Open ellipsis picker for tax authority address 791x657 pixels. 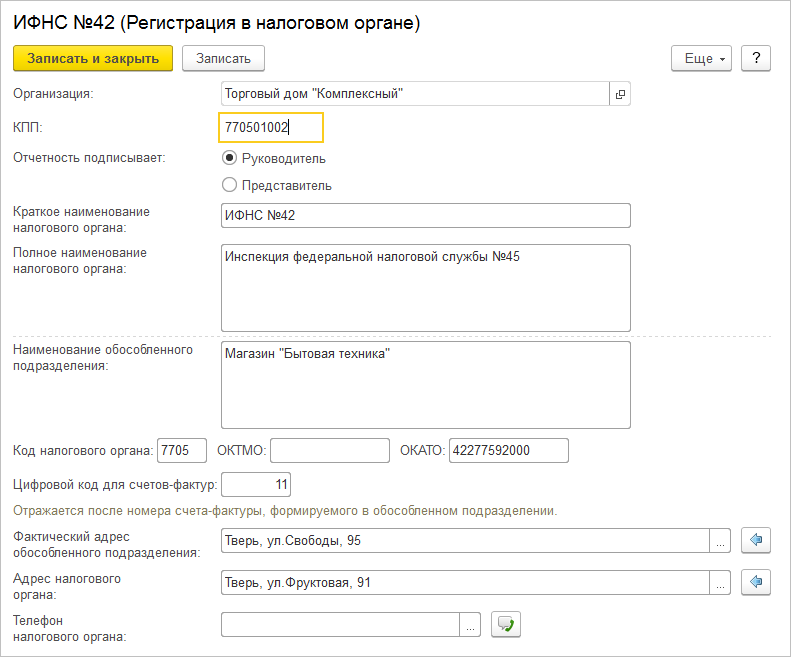pyautogui.click(x=720, y=582)
